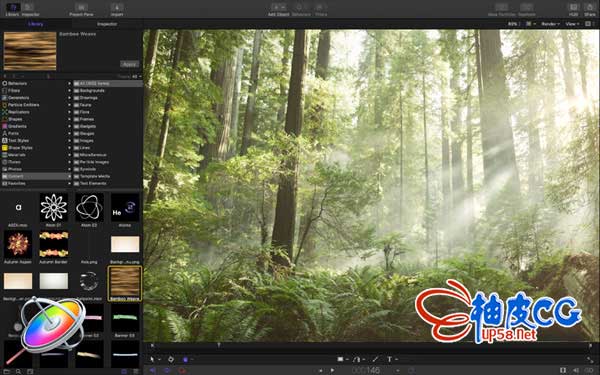Open the Behaviors toolbar button
The image size is (600, 375).
pyautogui.click(x=301, y=10)
